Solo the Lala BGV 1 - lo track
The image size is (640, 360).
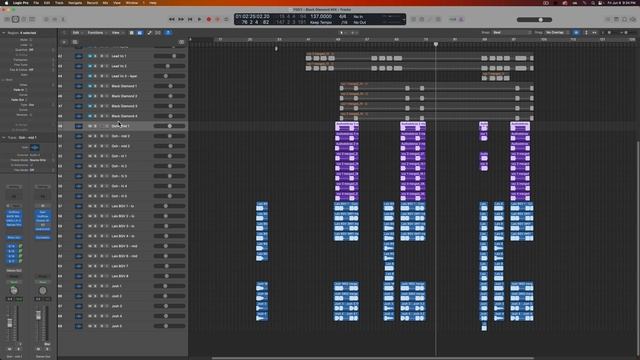point(95,206)
